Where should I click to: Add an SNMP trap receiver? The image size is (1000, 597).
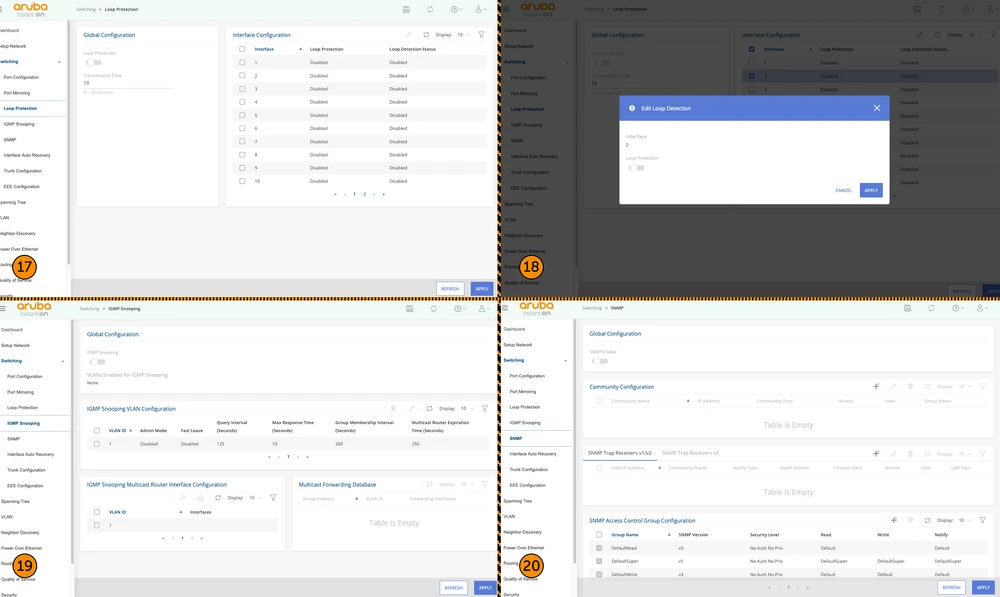(876, 453)
